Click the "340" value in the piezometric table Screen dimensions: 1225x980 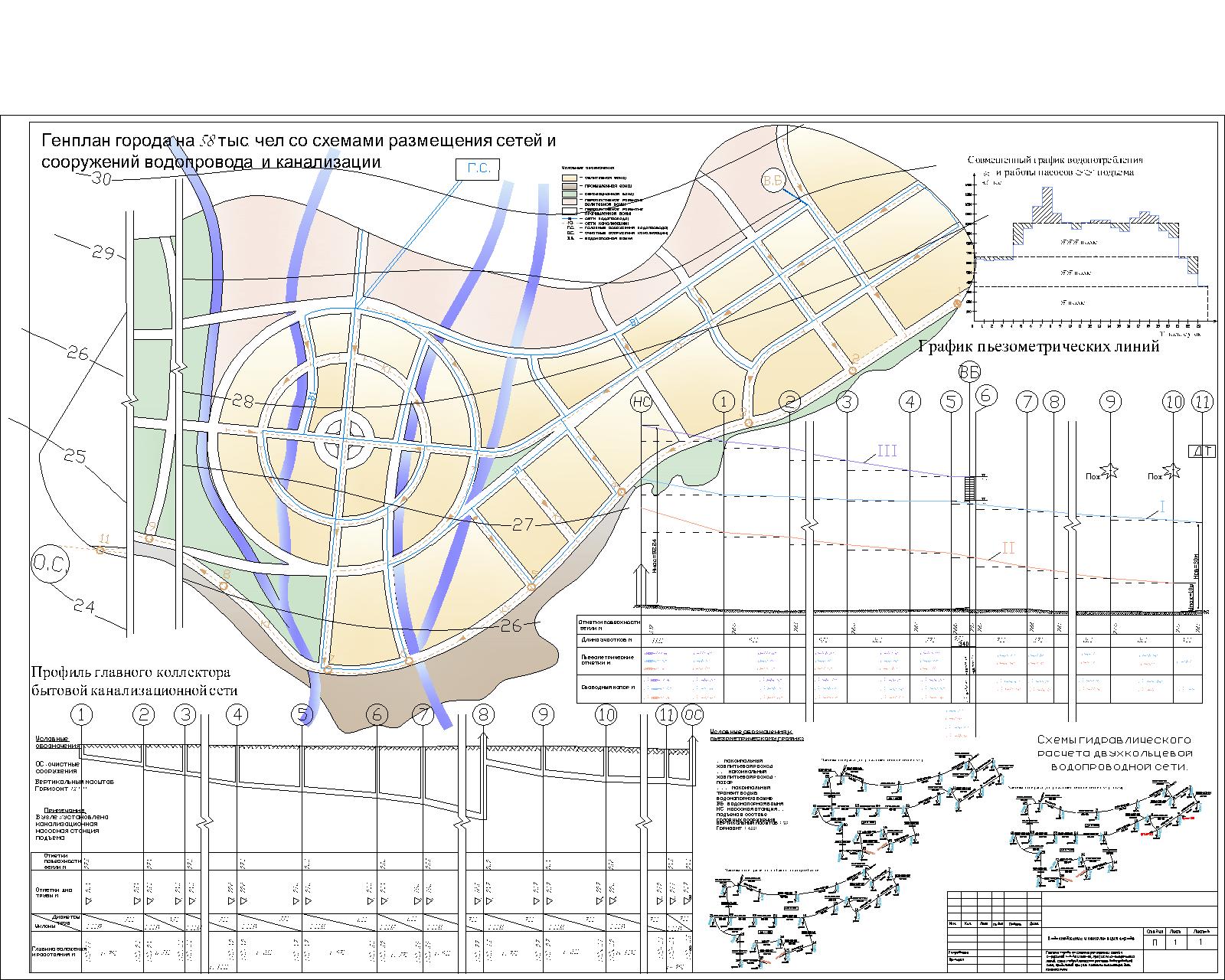(962, 645)
